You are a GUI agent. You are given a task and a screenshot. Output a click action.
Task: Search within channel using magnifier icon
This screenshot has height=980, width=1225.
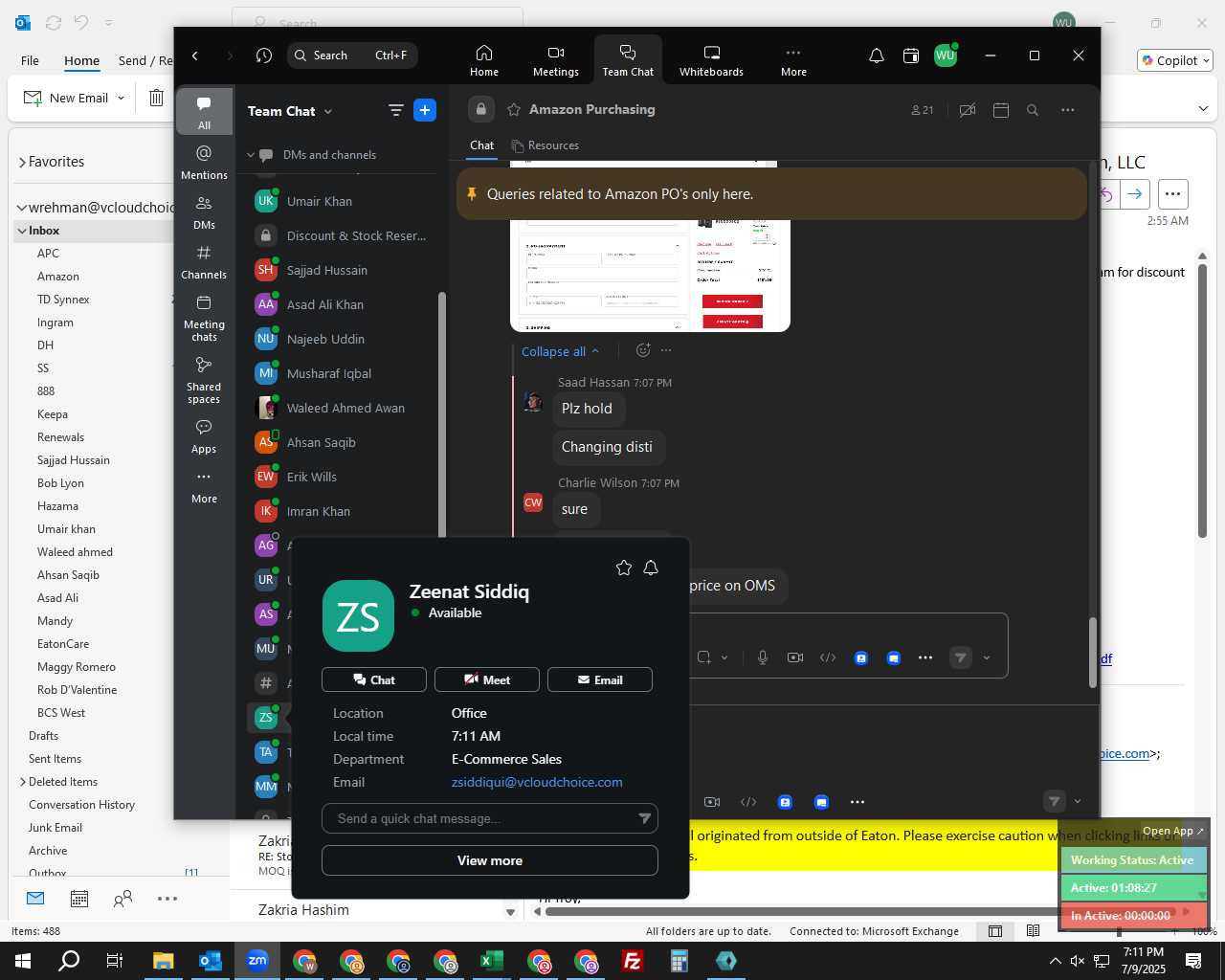[1033, 110]
